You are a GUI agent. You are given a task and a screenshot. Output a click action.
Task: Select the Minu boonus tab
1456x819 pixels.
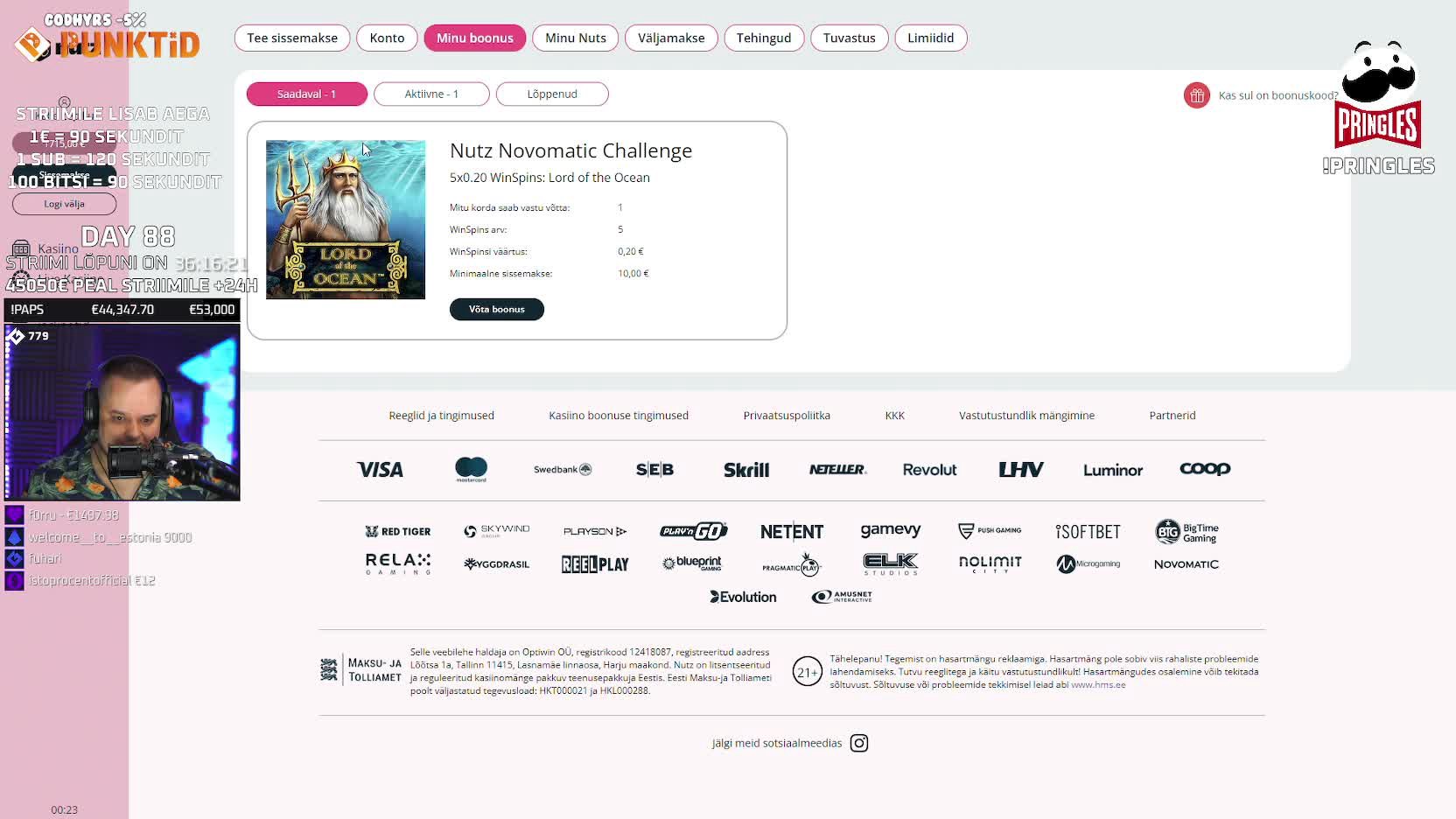point(475,38)
